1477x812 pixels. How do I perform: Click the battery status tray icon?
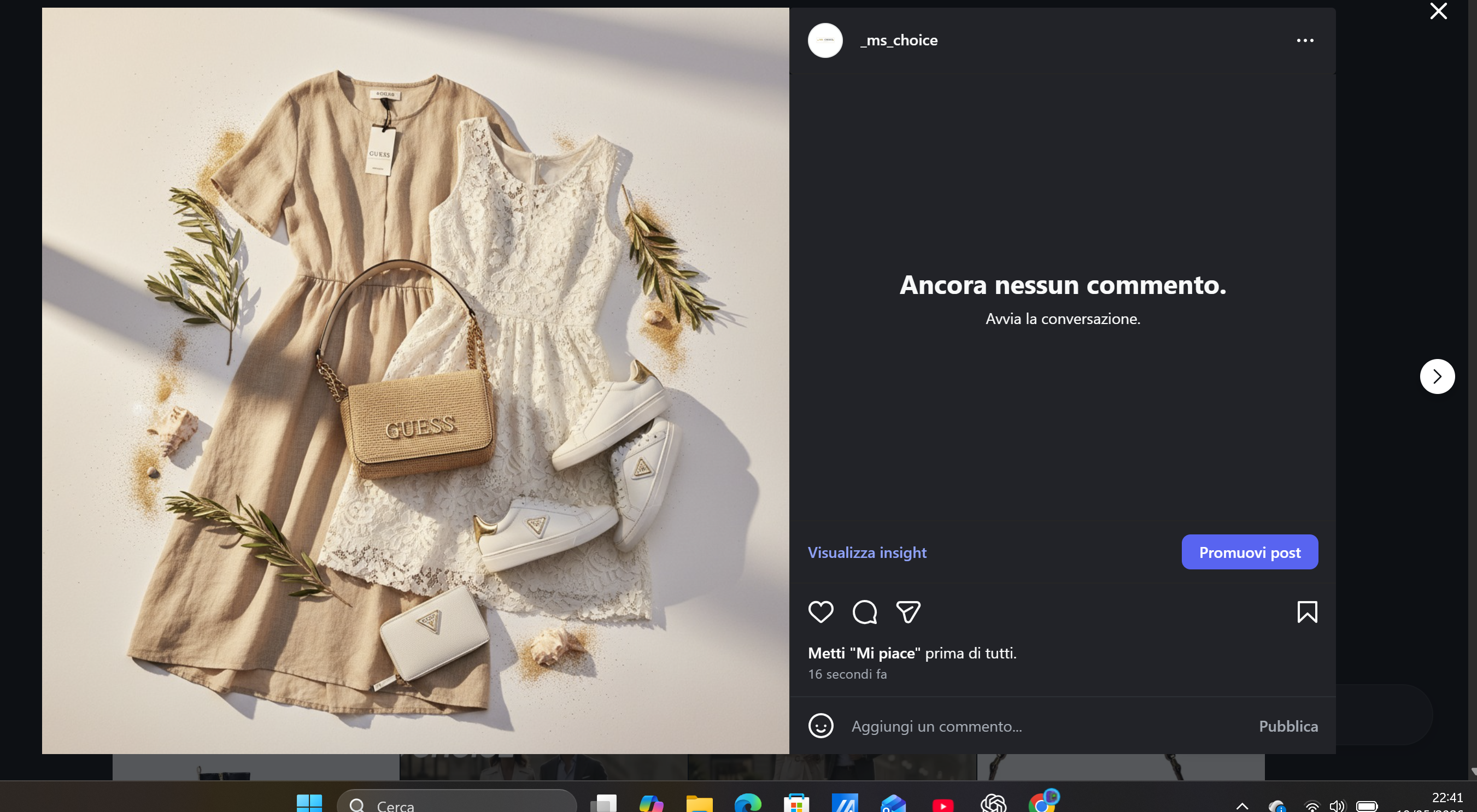coord(1367,805)
